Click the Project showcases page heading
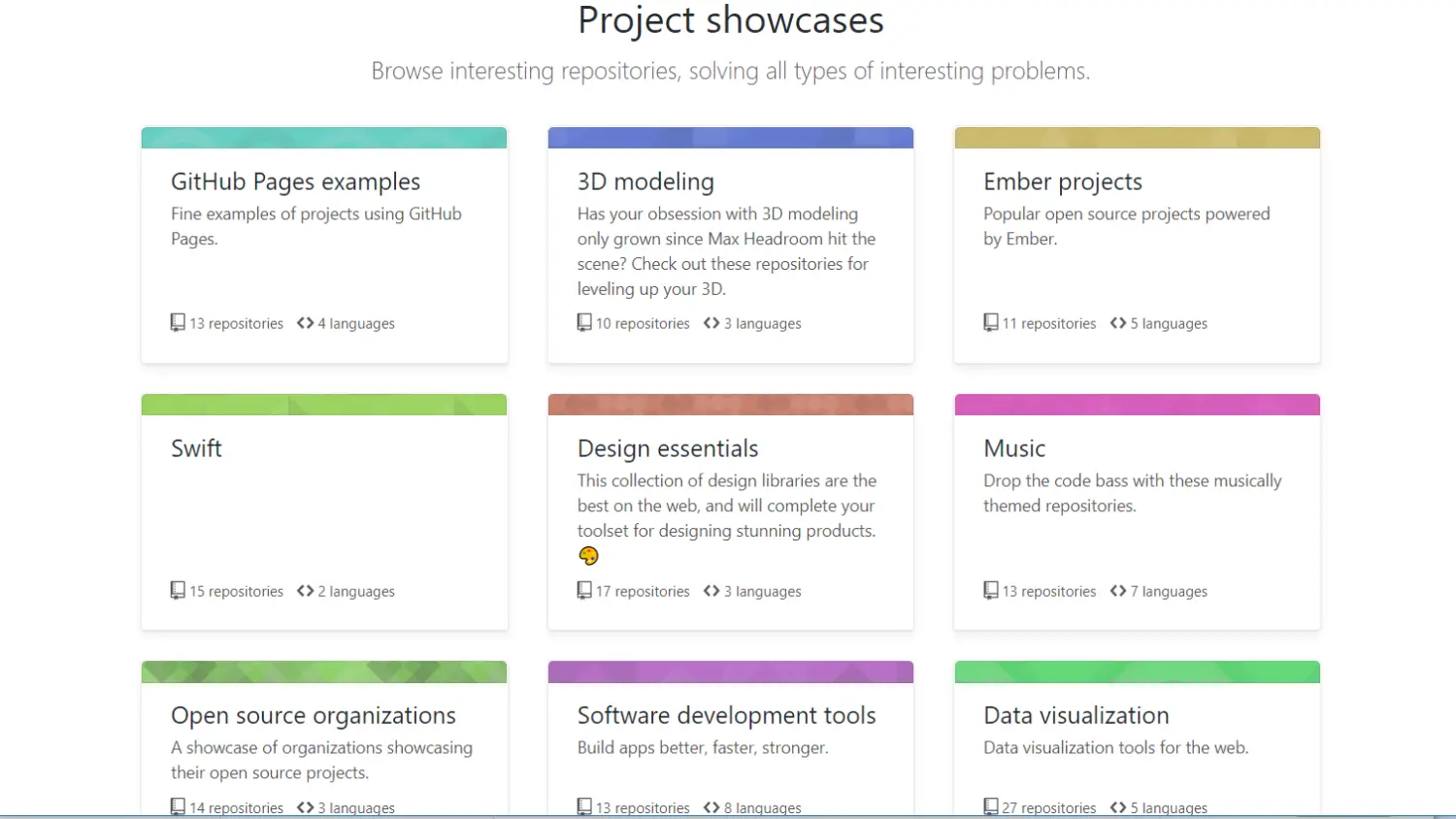1456x819 pixels. click(731, 19)
